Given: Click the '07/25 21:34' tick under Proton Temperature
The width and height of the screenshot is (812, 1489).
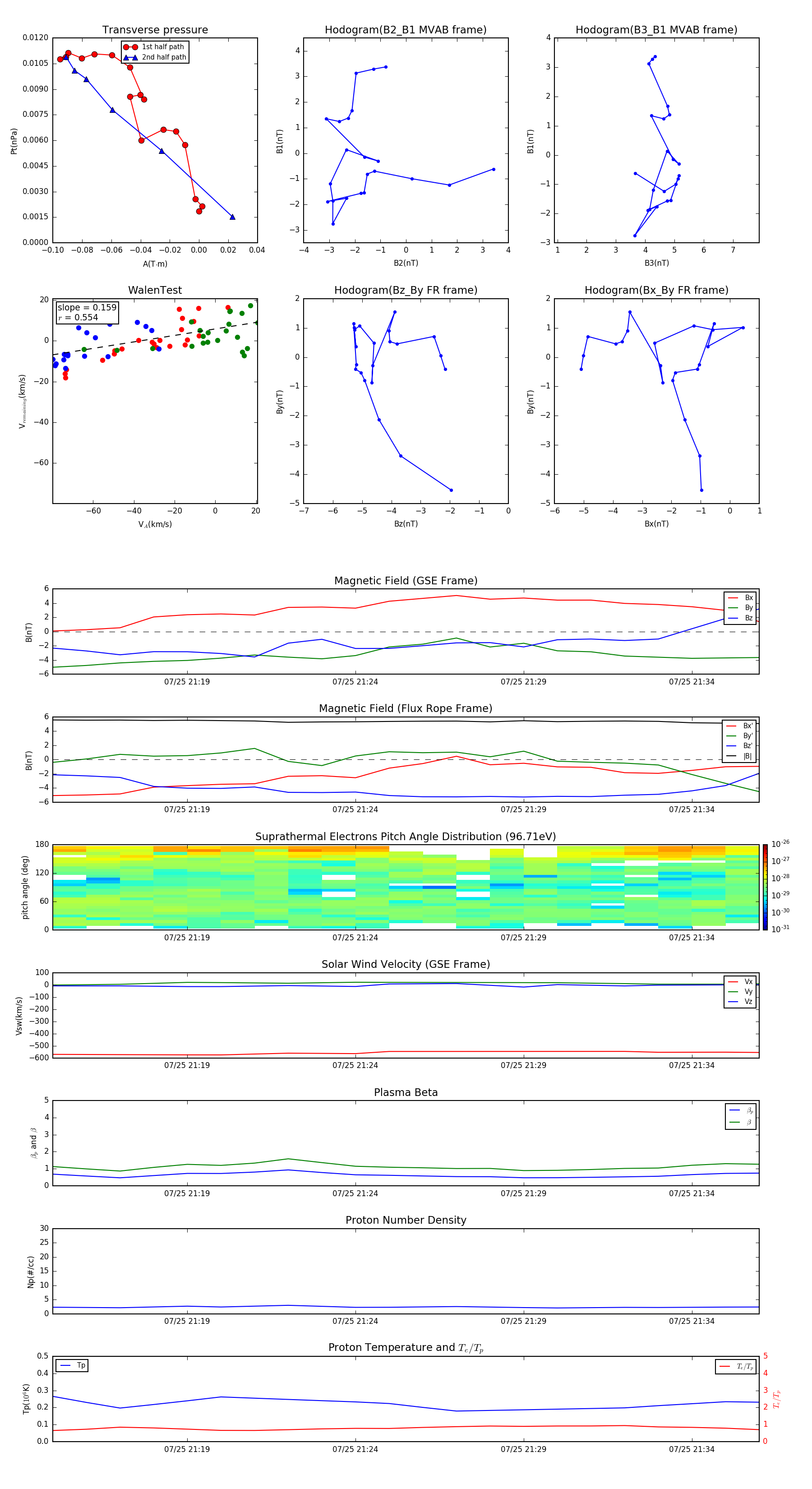Looking at the screenshot, I should coord(692,1449).
